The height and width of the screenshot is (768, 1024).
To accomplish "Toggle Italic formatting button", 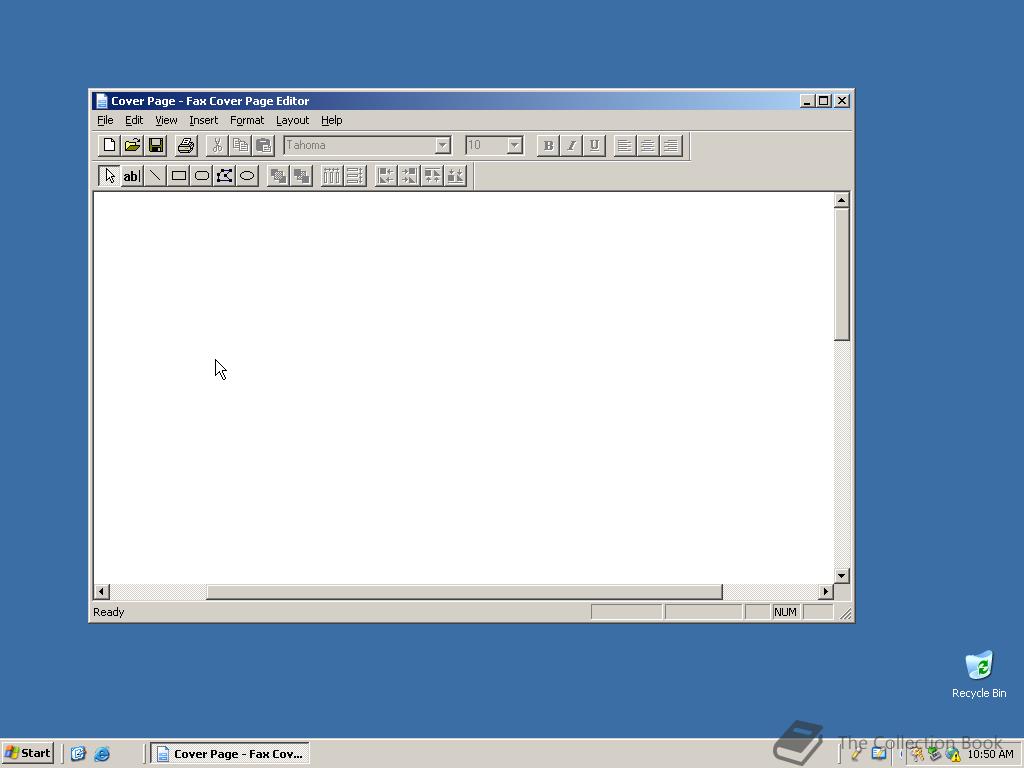I will [x=571, y=145].
